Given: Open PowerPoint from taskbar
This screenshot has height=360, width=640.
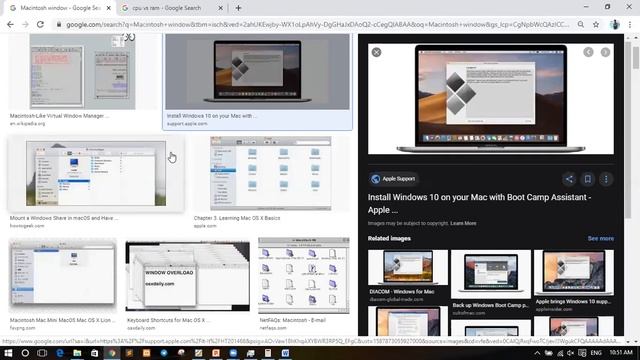Looking at the screenshot, I should click(216, 353).
